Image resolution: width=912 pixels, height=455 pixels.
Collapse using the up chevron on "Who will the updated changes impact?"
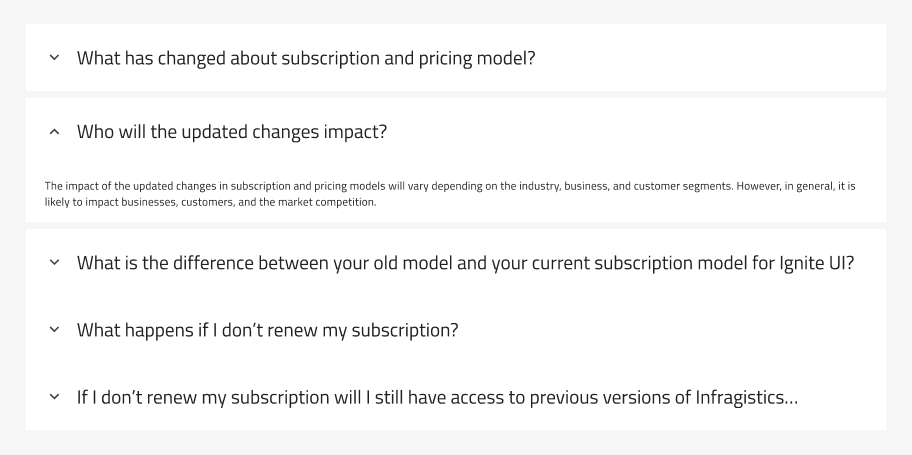tap(54, 132)
